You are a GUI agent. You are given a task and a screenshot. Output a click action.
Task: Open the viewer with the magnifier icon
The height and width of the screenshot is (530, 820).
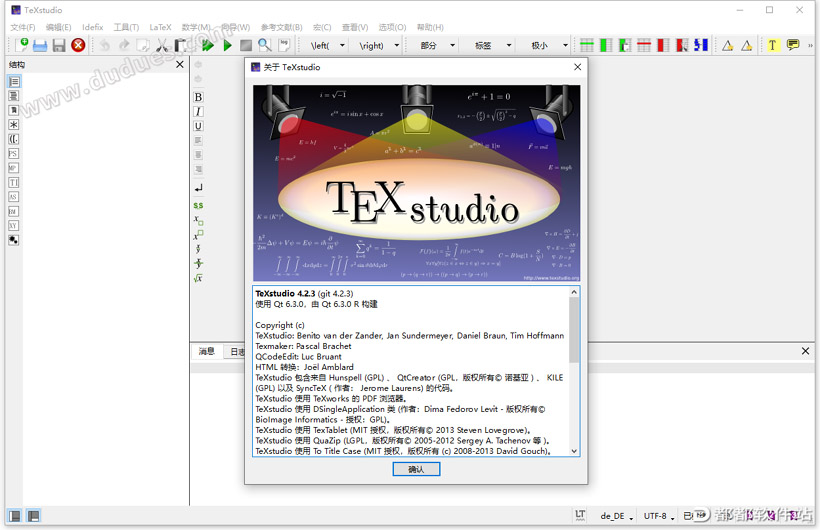tap(265, 46)
